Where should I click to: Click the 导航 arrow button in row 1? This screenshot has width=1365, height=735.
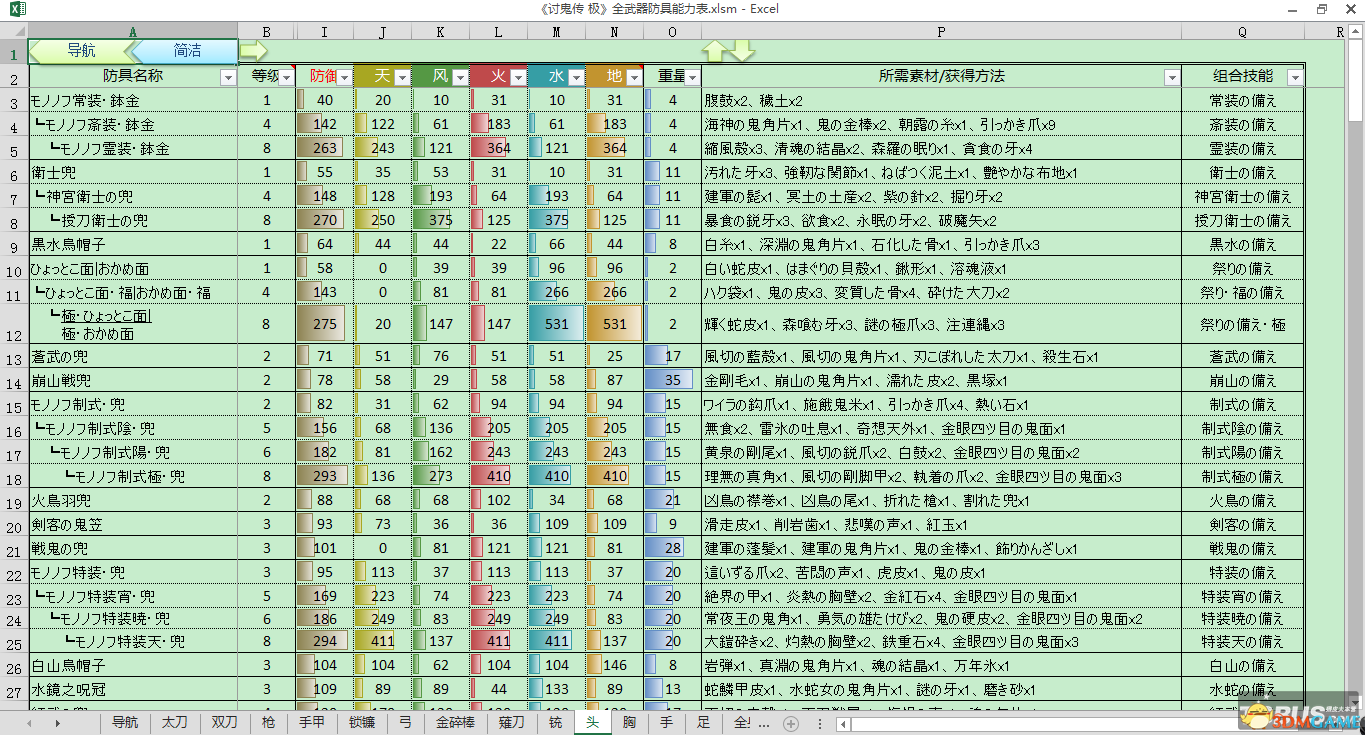click(x=80, y=50)
